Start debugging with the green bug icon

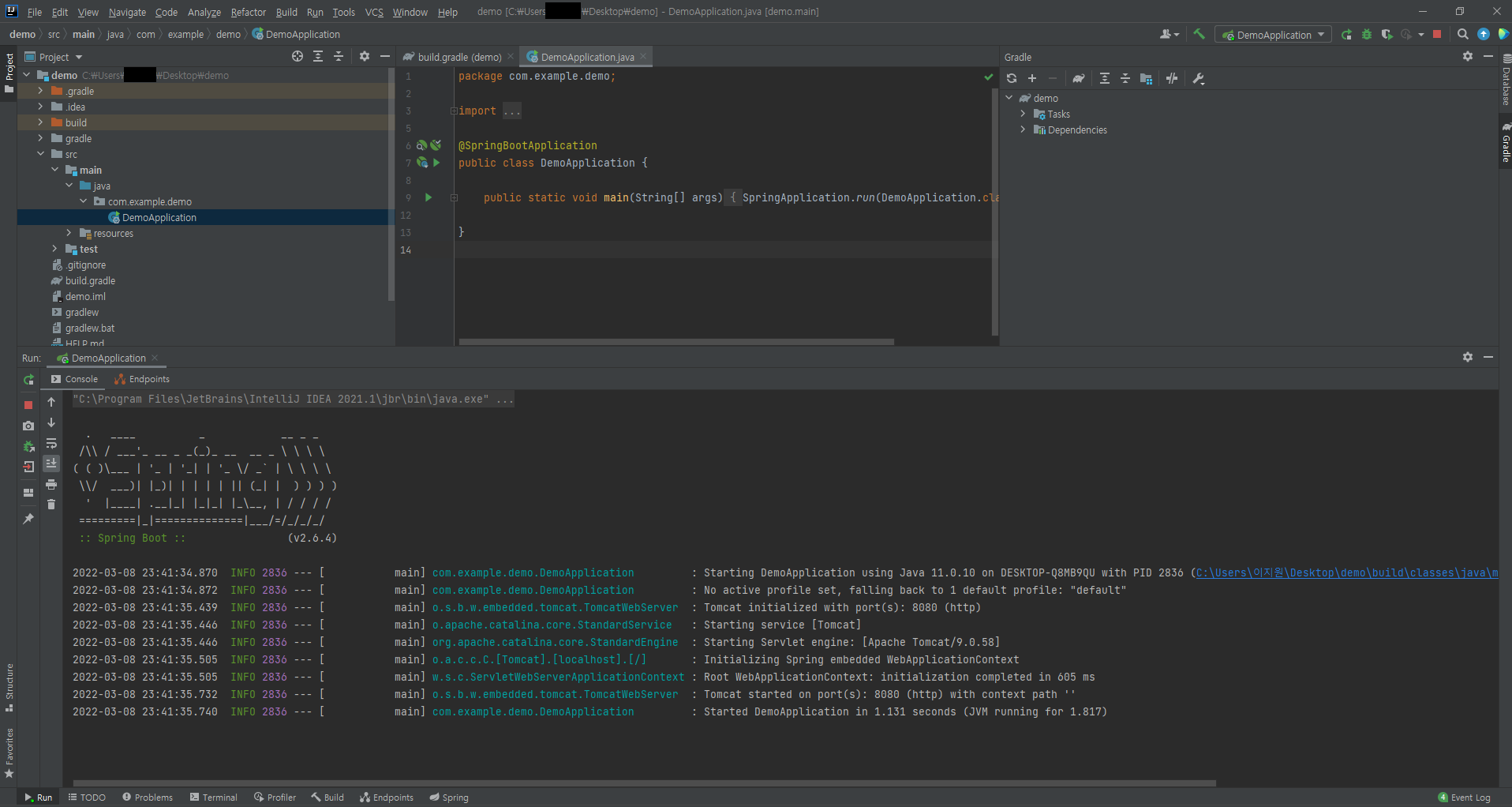[1367, 35]
